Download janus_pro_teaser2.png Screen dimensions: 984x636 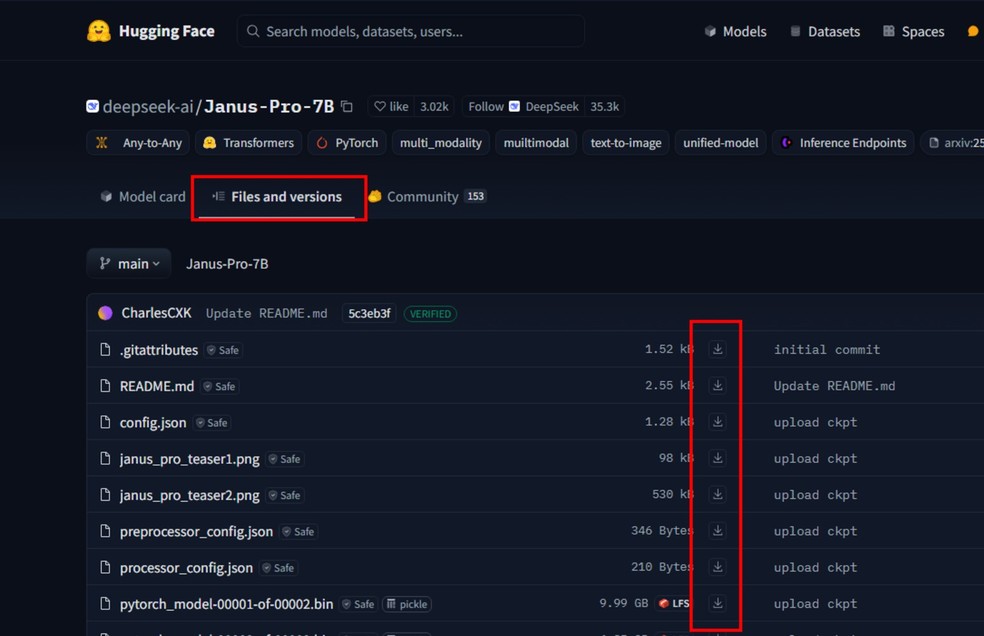point(717,495)
